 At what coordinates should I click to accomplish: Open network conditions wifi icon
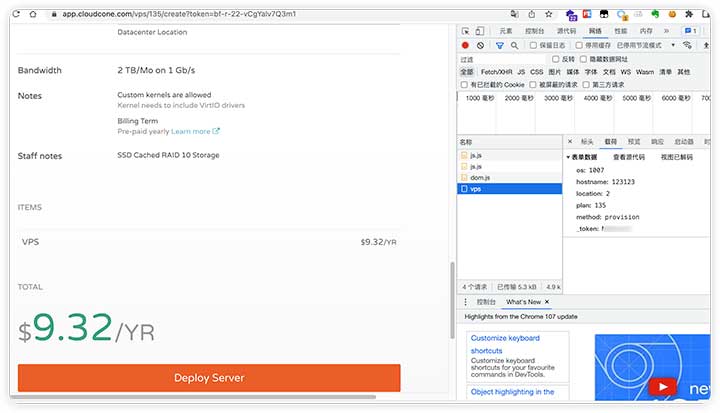[x=687, y=45]
